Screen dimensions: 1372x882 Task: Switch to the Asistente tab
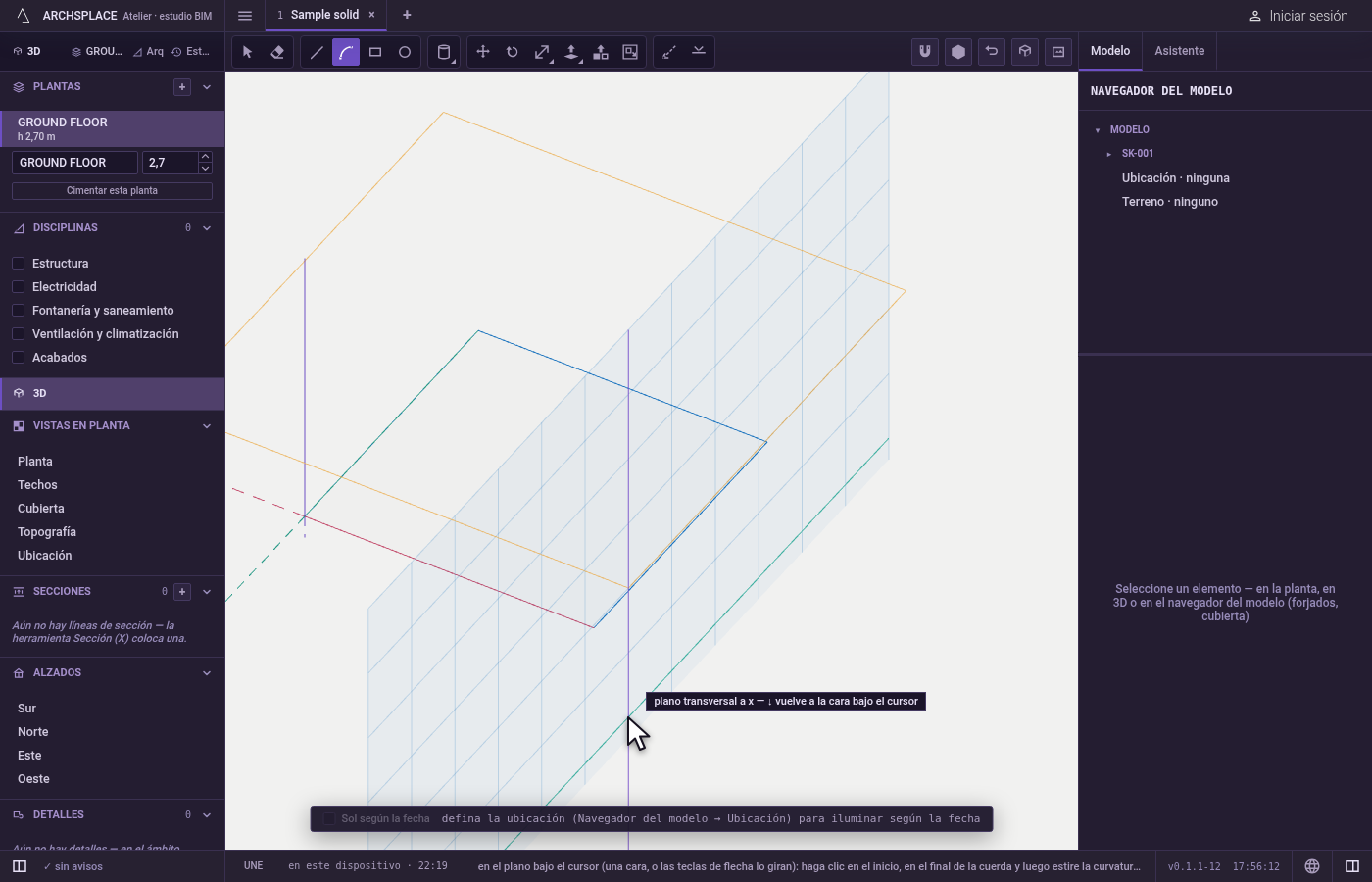click(1179, 51)
